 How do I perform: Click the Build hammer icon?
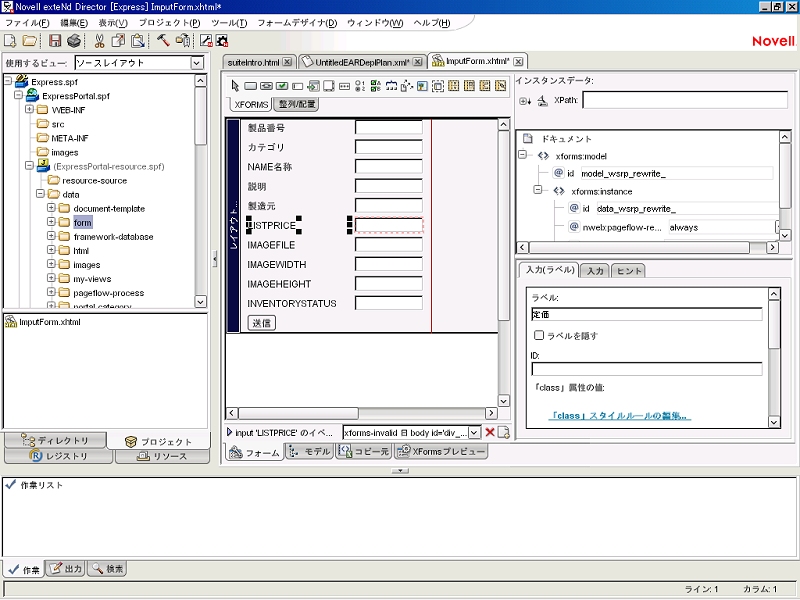click(163, 40)
